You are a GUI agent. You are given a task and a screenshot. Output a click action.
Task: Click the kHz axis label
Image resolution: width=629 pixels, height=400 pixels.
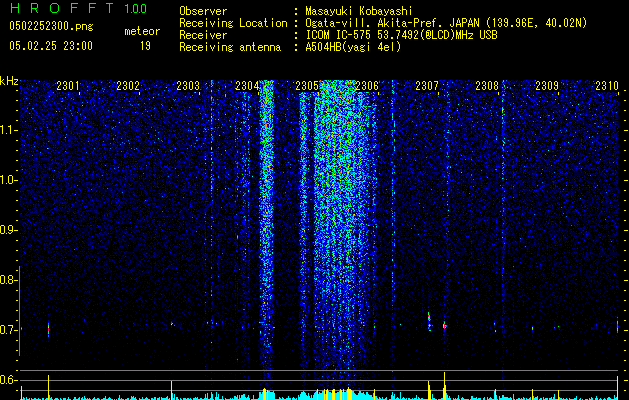[9, 81]
